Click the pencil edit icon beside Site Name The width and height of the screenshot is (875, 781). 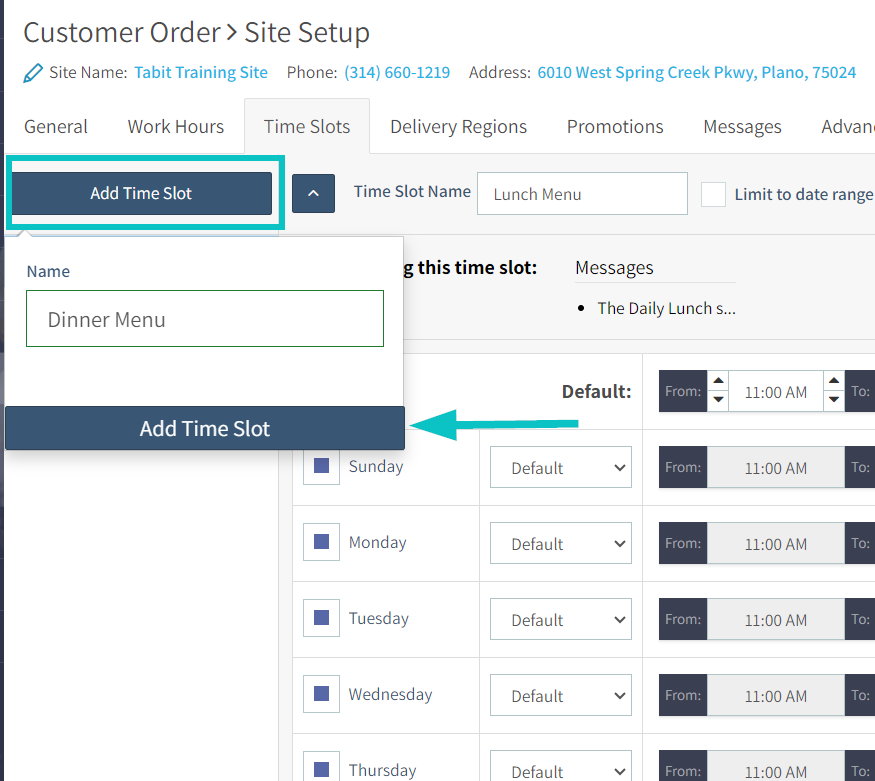(x=33, y=73)
